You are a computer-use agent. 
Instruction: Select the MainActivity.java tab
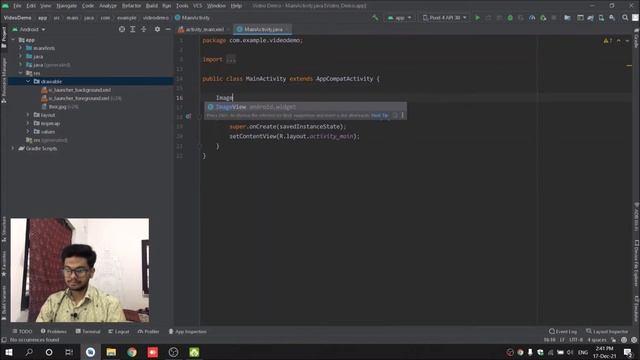[x=262, y=29]
